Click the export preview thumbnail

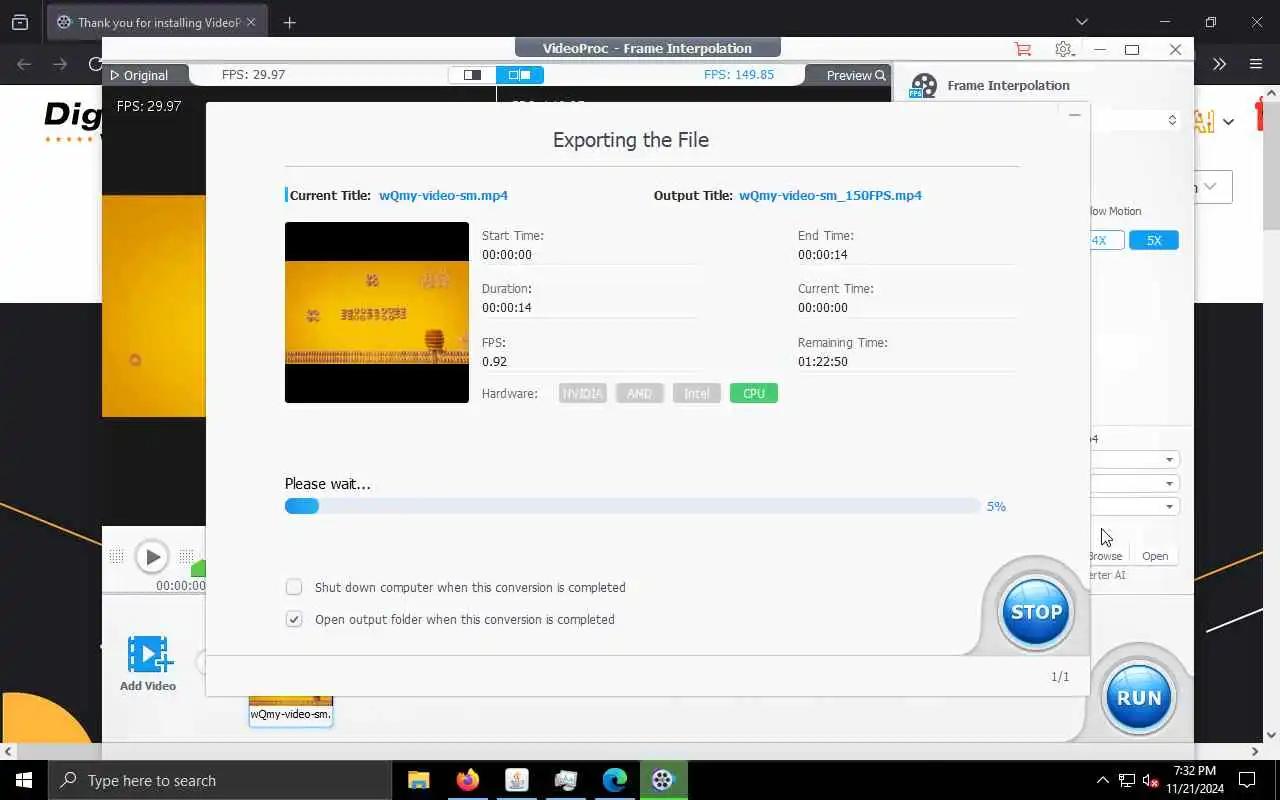click(x=377, y=312)
